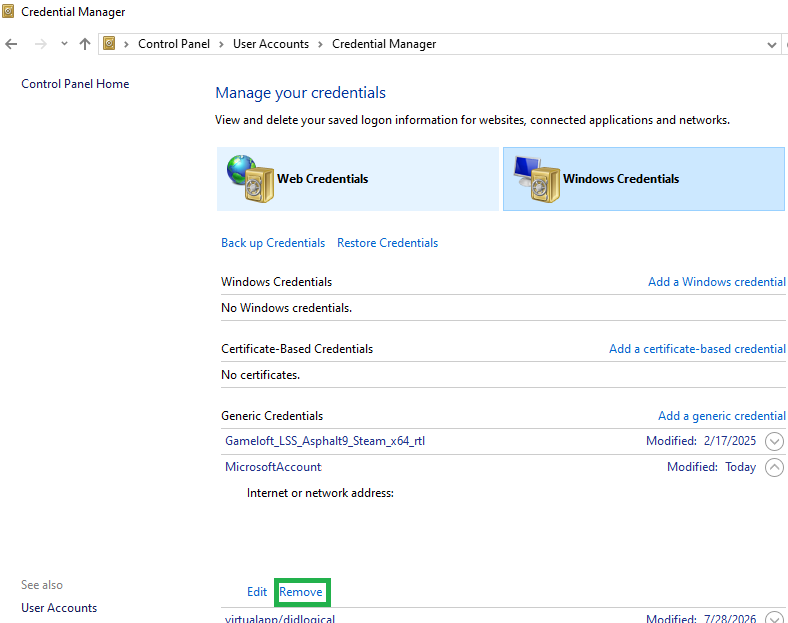Click the Forward navigation arrow
This screenshot has height=623, width=788.
click(x=40, y=44)
